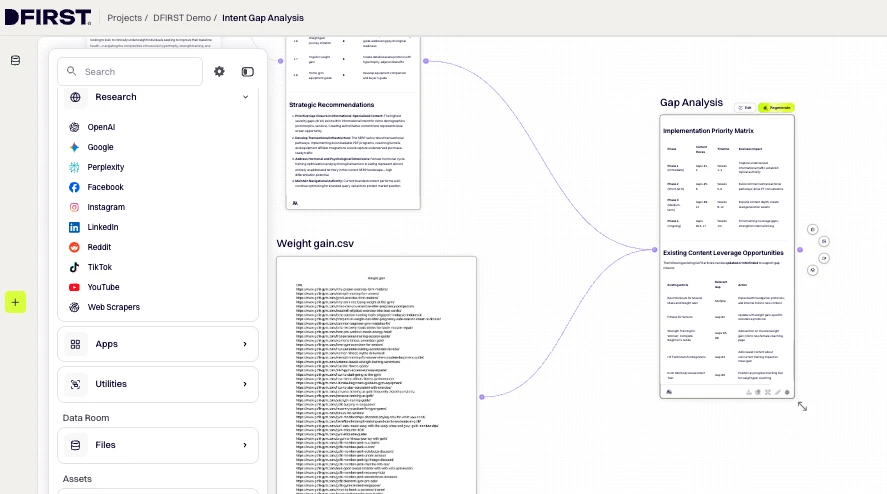The image size is (887, 494).
Task: Select the LinkedIn icon
Action: click(x=74, y=227)
